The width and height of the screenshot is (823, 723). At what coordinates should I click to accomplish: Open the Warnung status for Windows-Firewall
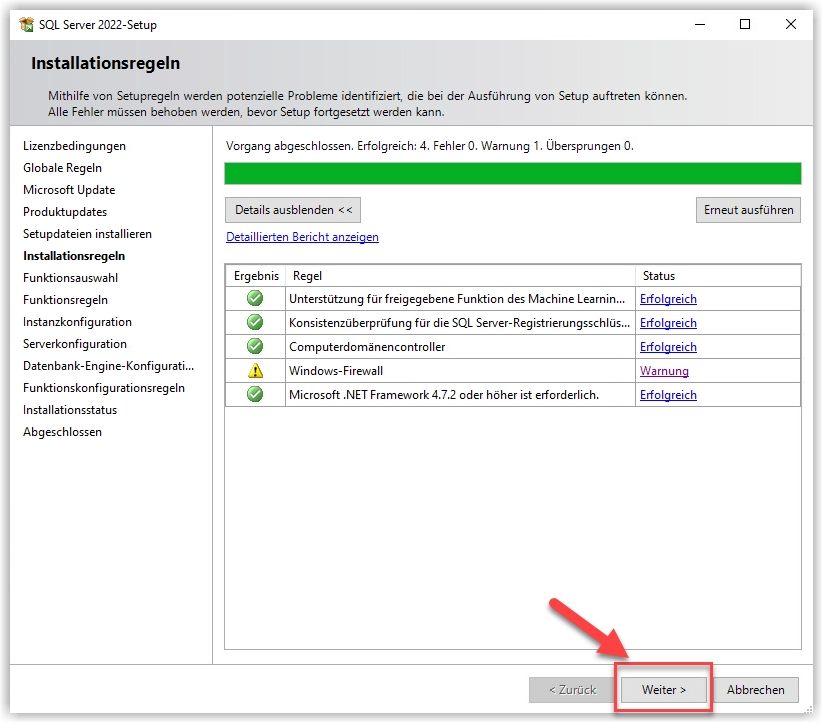pyautogui.click(x=664, y=371)
